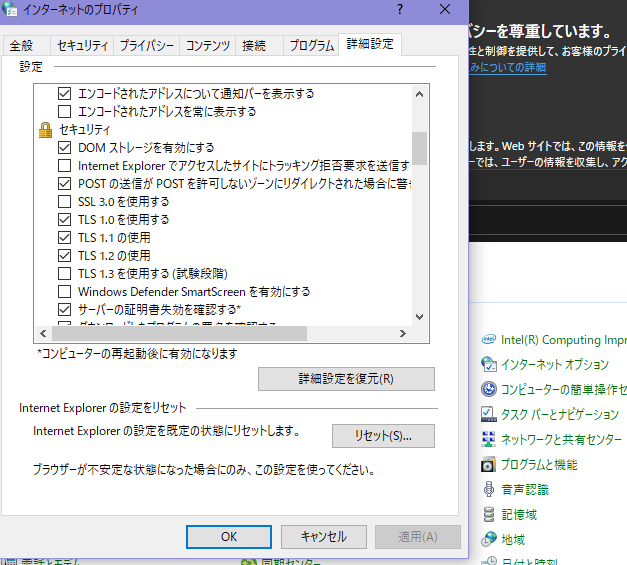Close the Internet Properties dialog

[445, 9]
